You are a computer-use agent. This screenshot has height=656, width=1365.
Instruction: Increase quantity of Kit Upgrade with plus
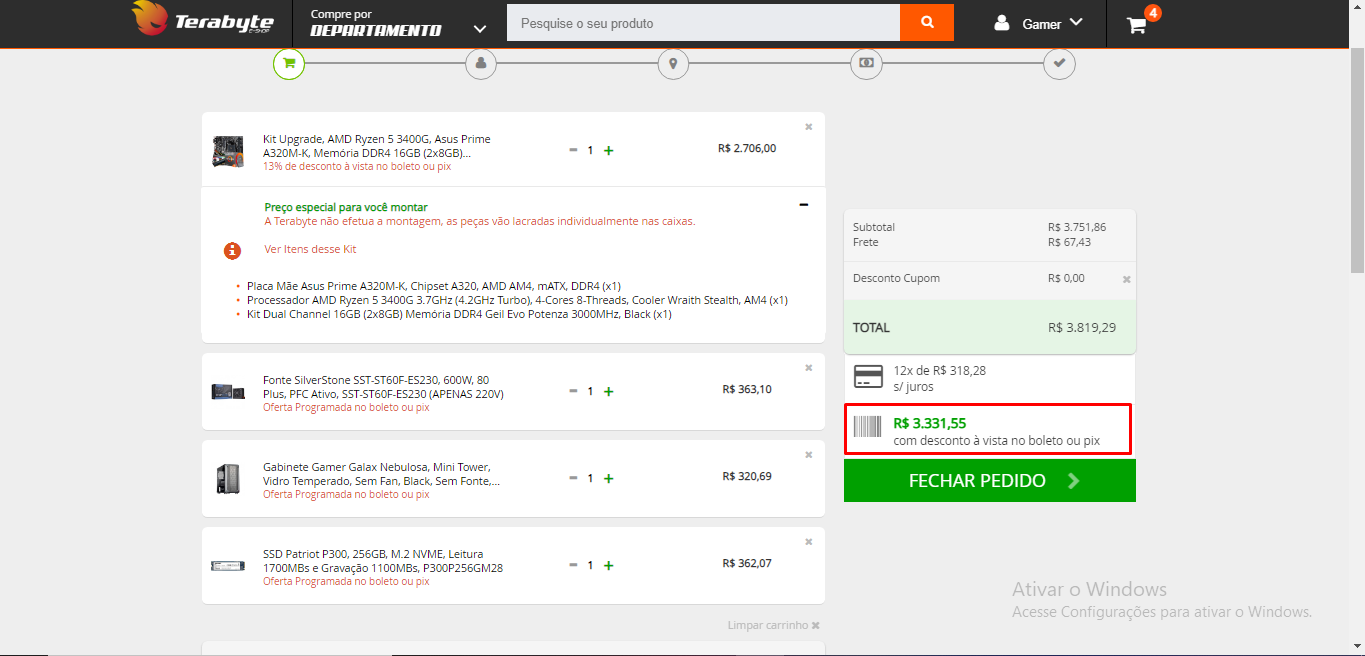pyautogui.click(x=609, y=150)
